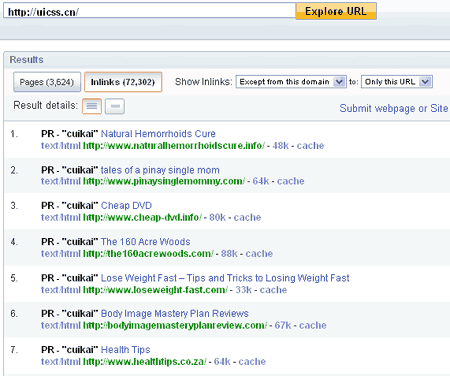Screen dimensions: 450x376
Task: Open 'tales of a pinay single mom' result
Action: pos(160,170)
